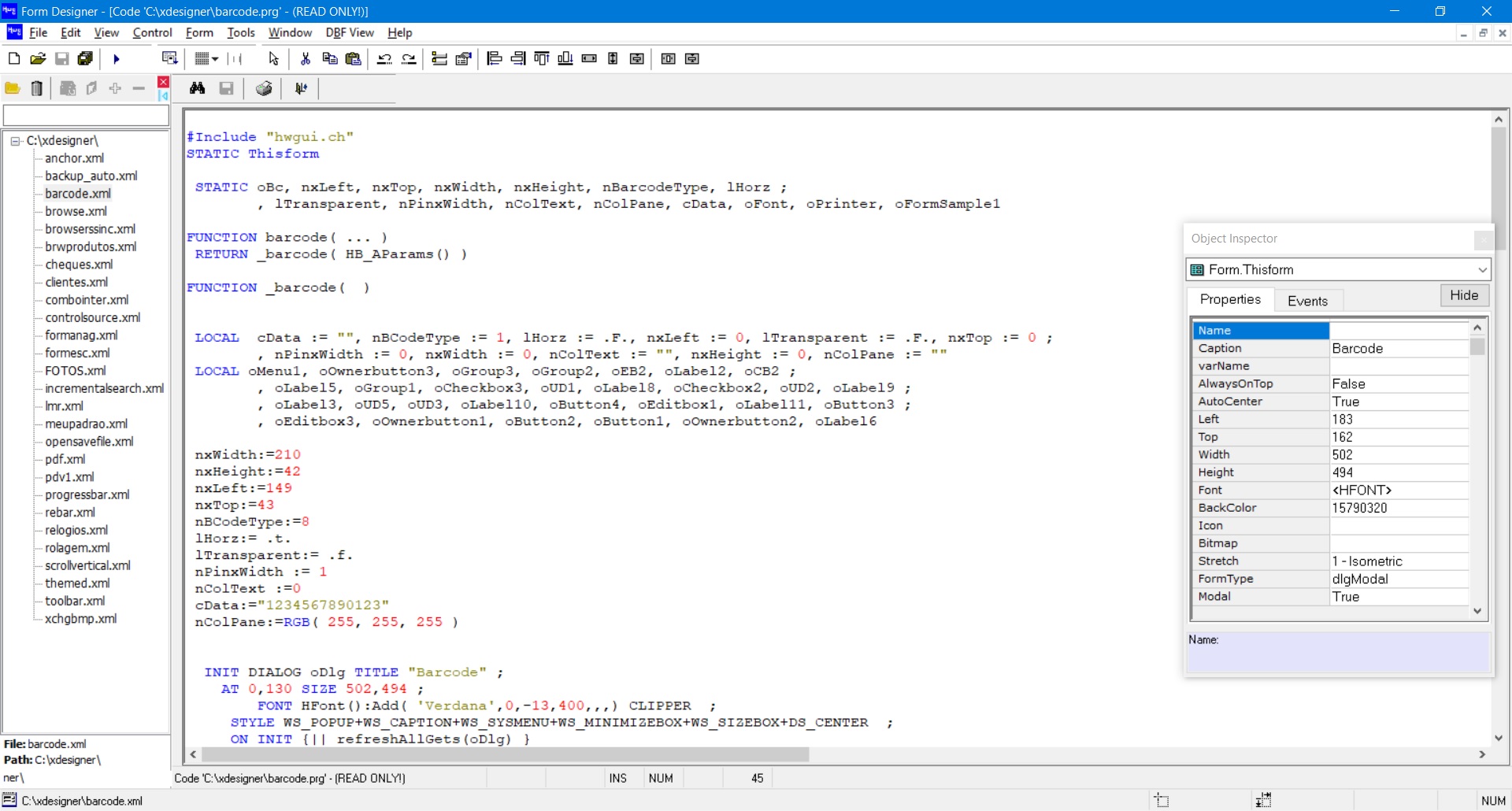Open the grid options dropdown arrow
The height and width of the screenshot is (811, 1512).
215,59
